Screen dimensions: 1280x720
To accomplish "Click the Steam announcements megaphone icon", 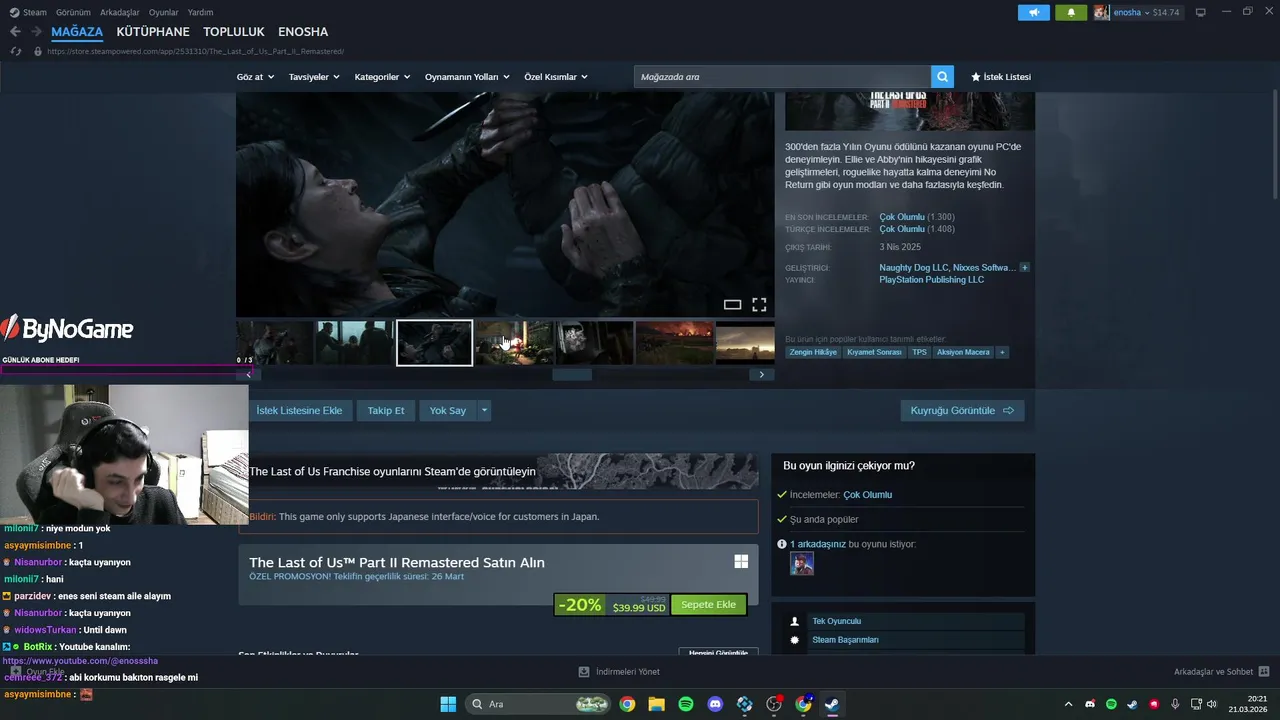I will (x=1034, y=12).
